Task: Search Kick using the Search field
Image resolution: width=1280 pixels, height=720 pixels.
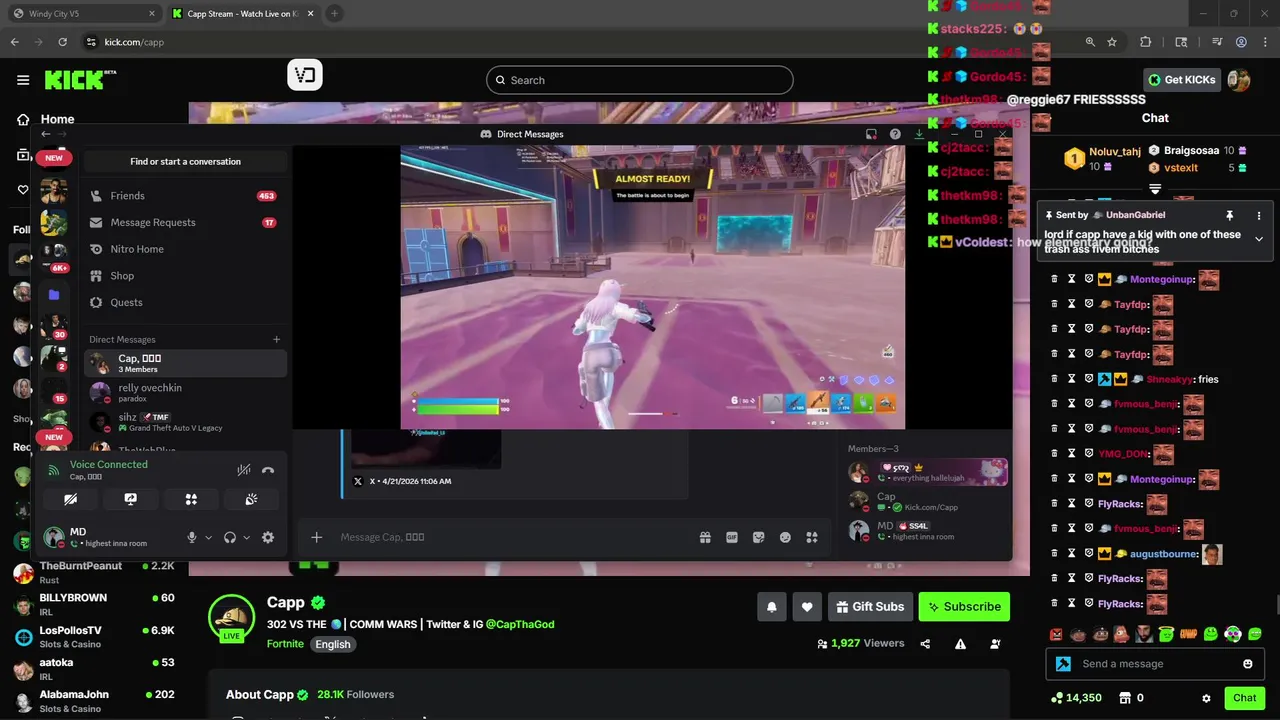Action: click(640, 80)
